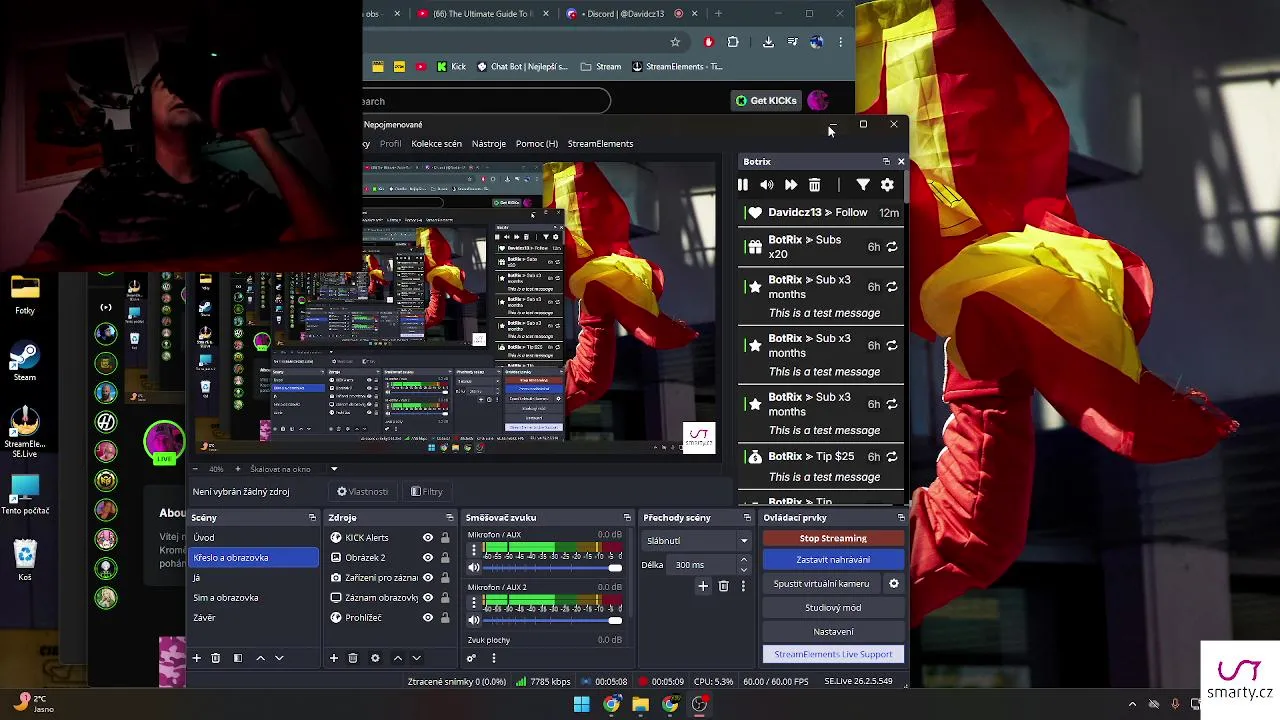Image resolution: width=1280 pixels, height=720 pixels.
Task: Toggle the lock on KICK Alerts source
Action: pos(445,538)
